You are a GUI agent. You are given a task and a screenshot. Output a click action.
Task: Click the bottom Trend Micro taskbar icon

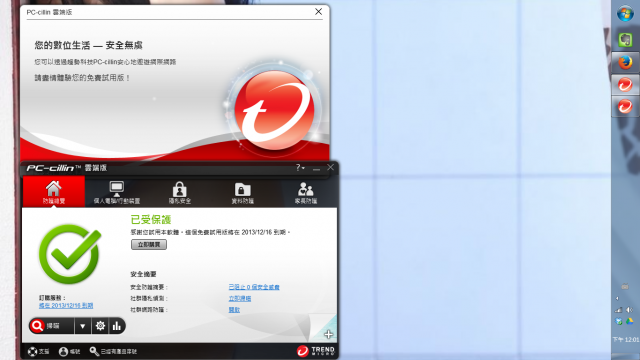(x=625, y=107)
